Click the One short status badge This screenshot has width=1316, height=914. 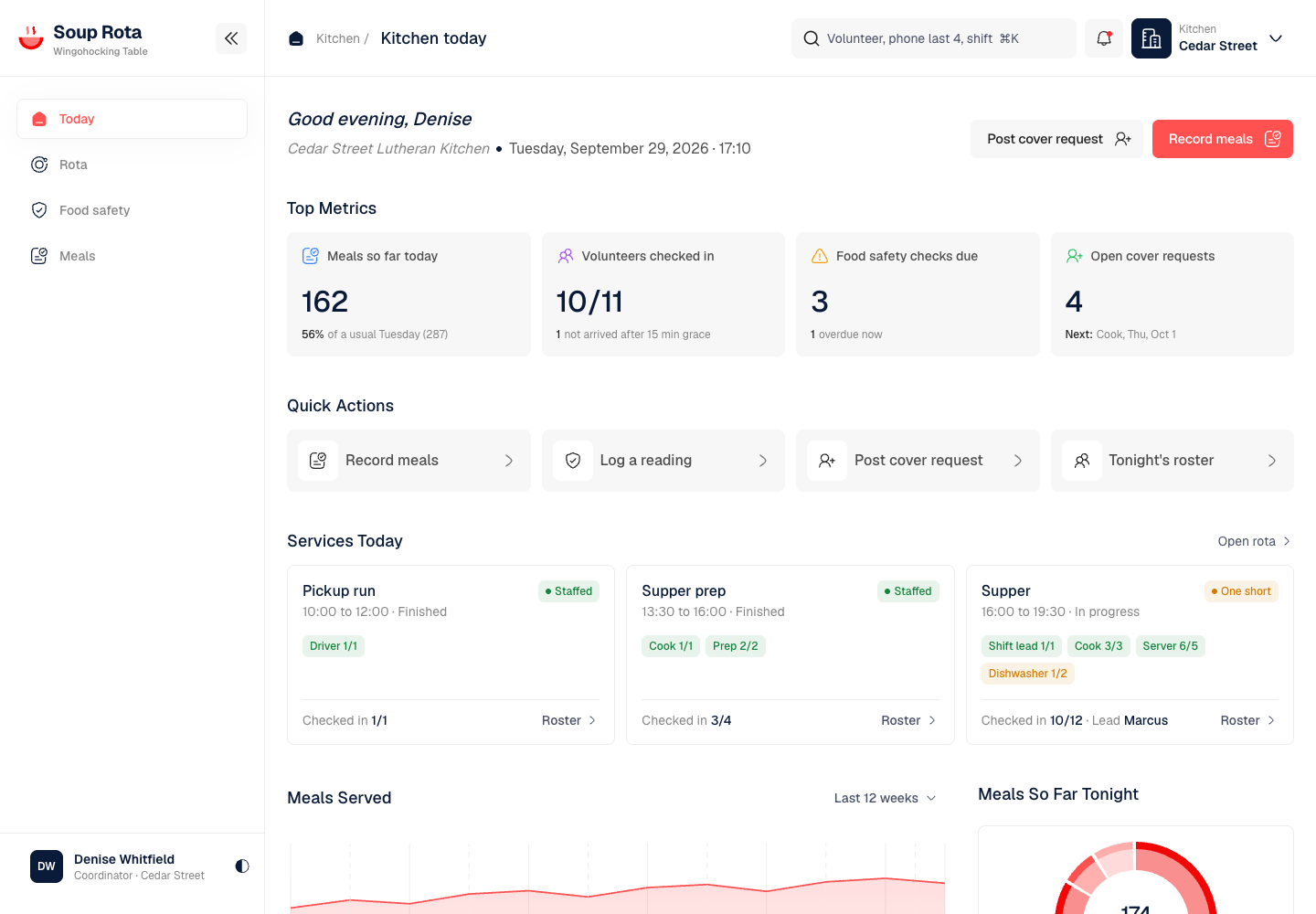(x=1241, y=591)
